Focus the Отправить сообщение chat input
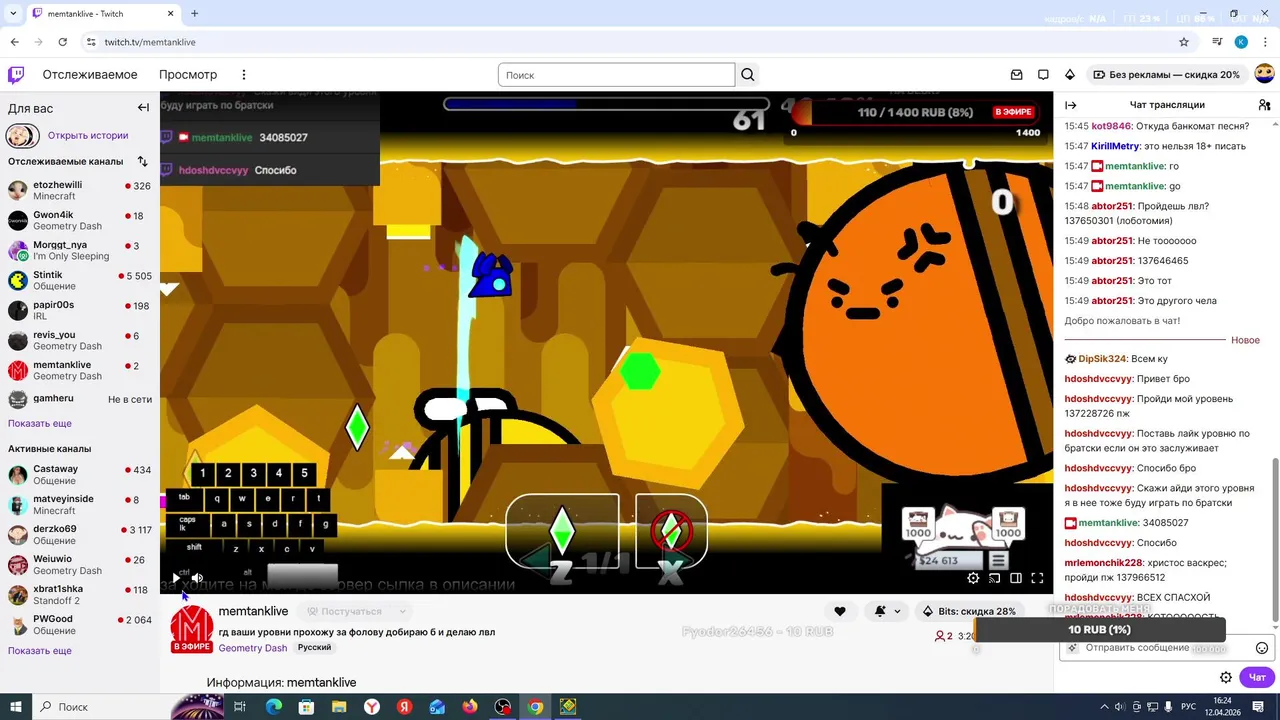Image resolution: width=1280 pixels, height=720 pixels. [1167, 648]
